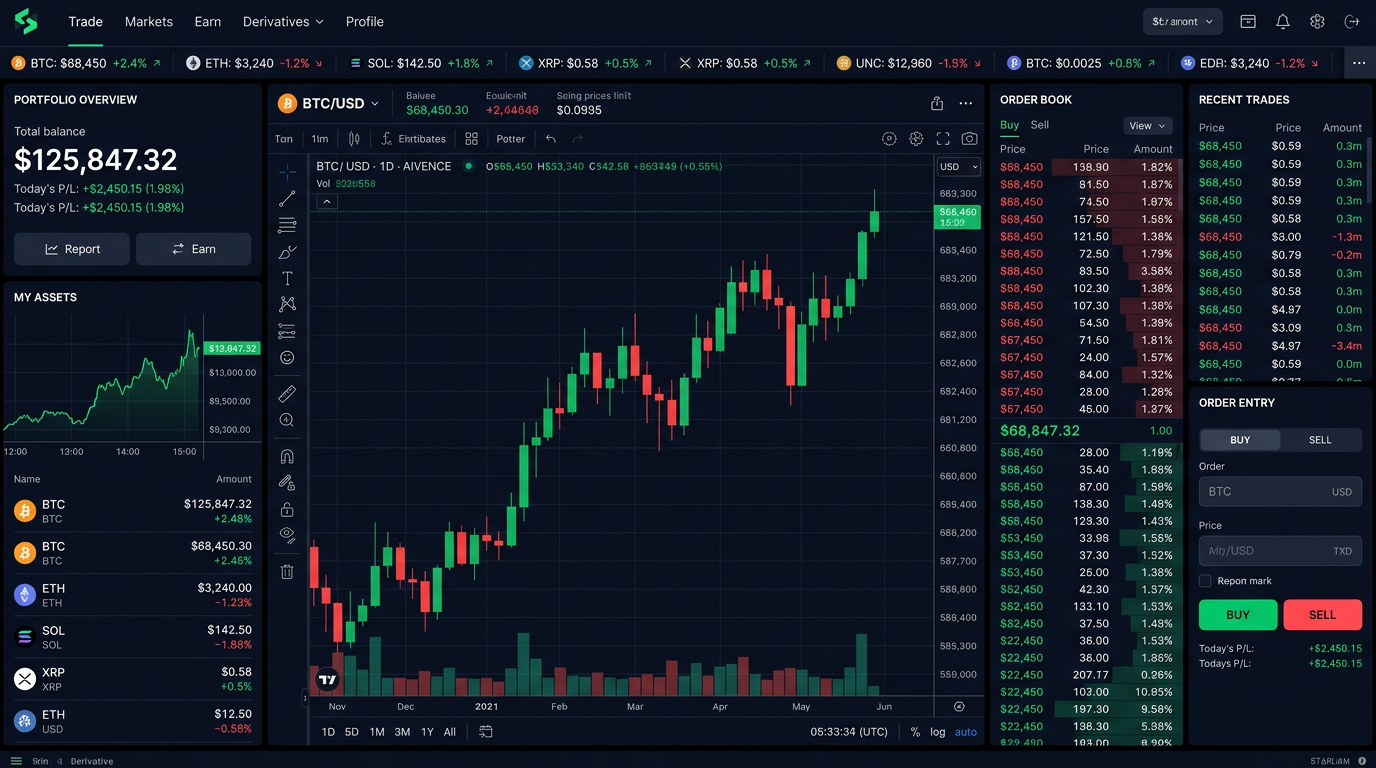Screen dimensions: 1376x768
Task: Open notifications bell icon
Action: [x=1283, y=21]
